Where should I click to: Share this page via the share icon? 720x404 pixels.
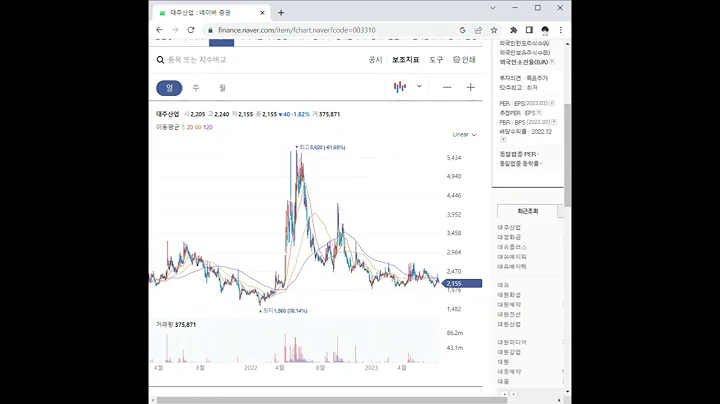(478, 30)
